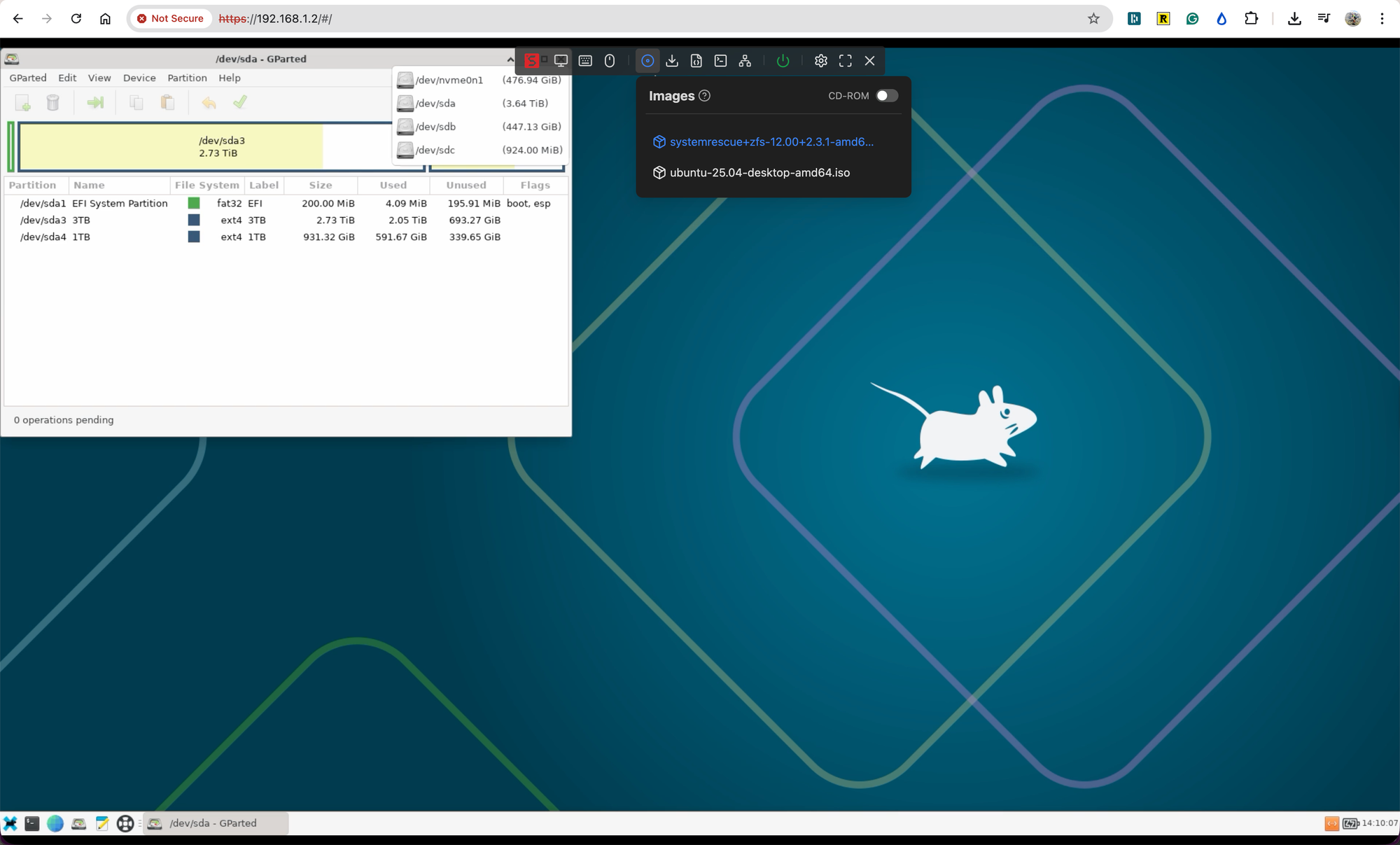
Task: Toggle the CD-ROM switch
Action: (886, 96)
